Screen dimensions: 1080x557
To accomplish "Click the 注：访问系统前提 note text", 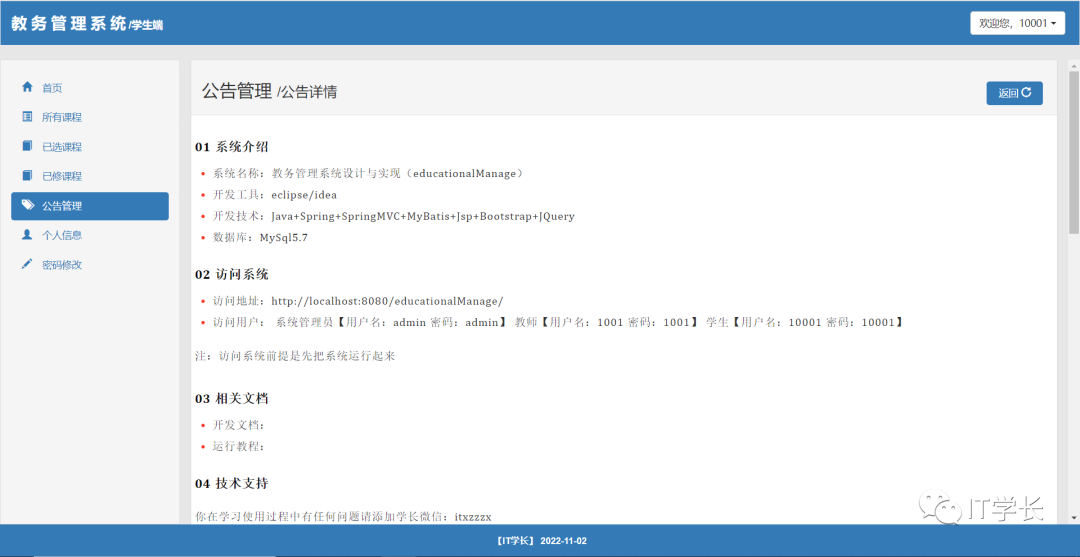I will click(x=295, y=357).
